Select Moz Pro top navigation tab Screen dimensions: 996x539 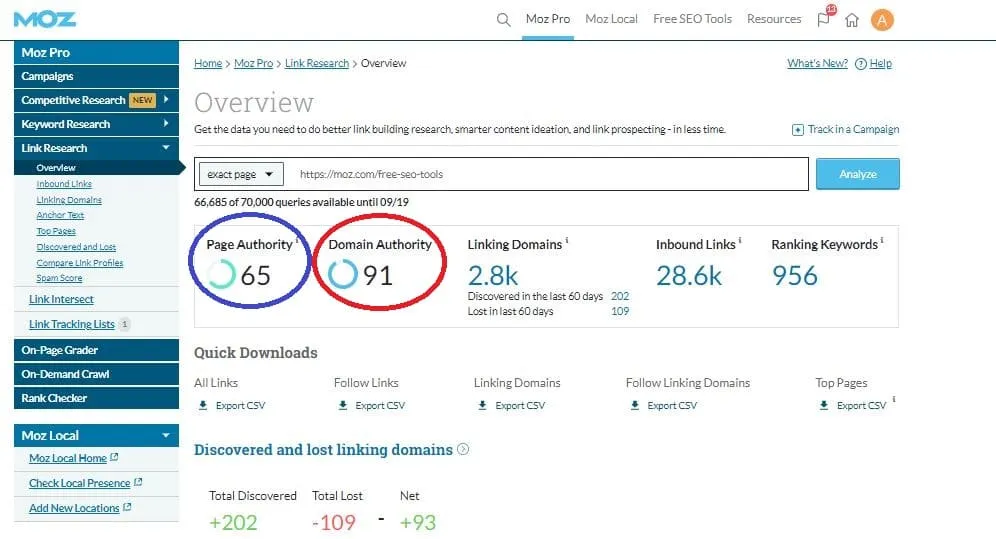click(548, 19)
